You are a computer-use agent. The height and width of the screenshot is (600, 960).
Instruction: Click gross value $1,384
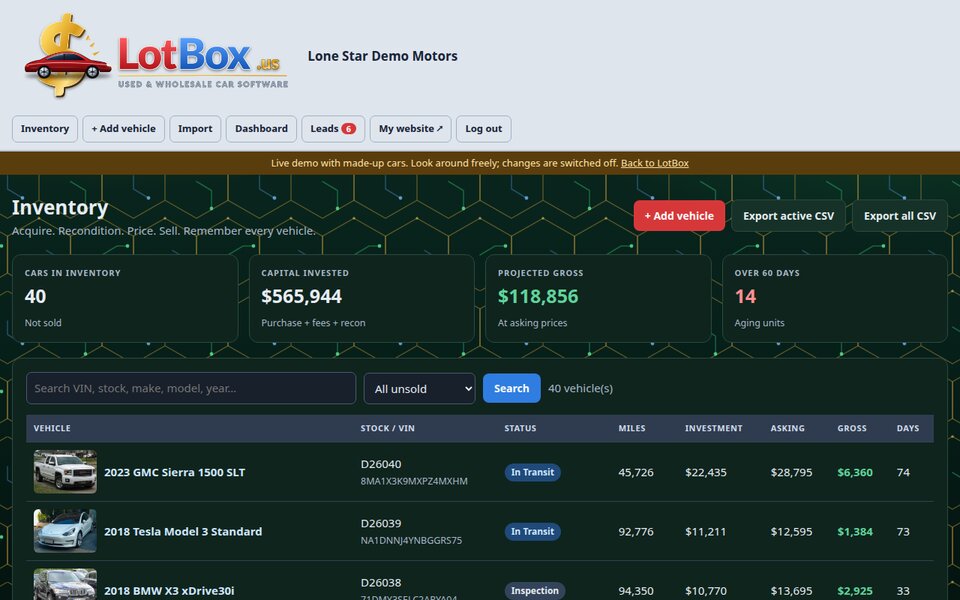tap(855, 531)
